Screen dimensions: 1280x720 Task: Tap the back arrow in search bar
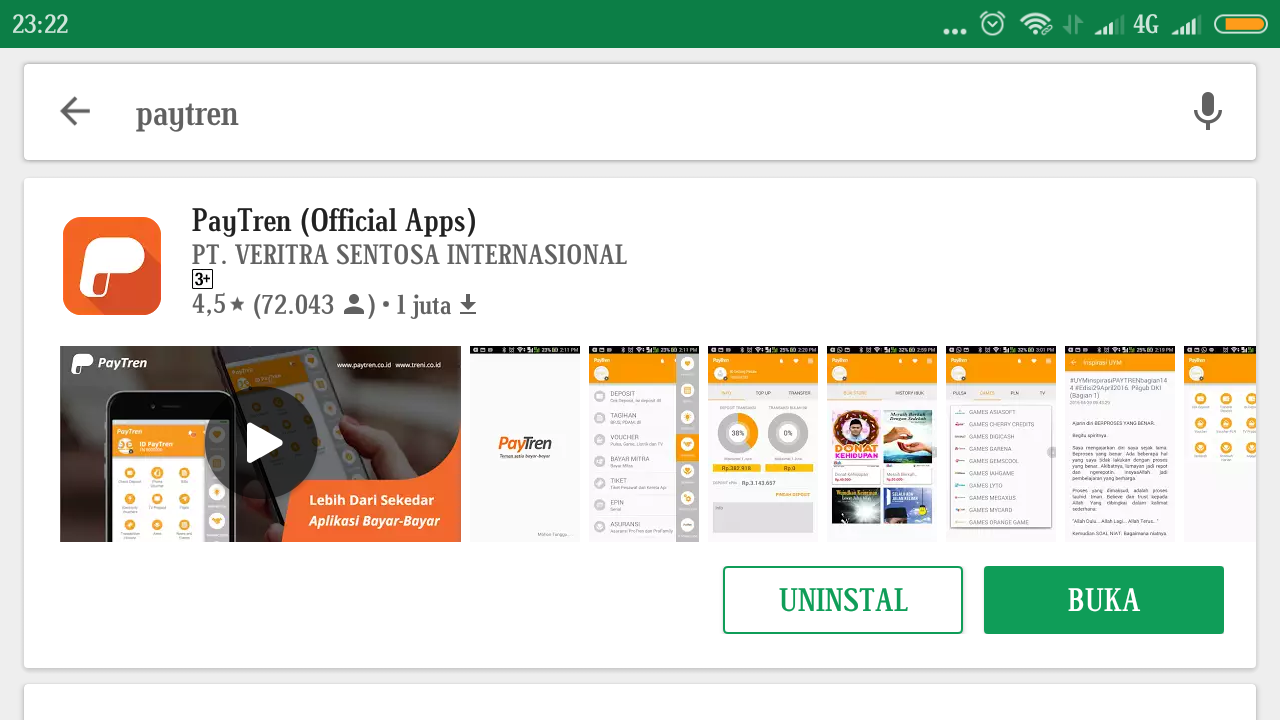coord(75,112)
